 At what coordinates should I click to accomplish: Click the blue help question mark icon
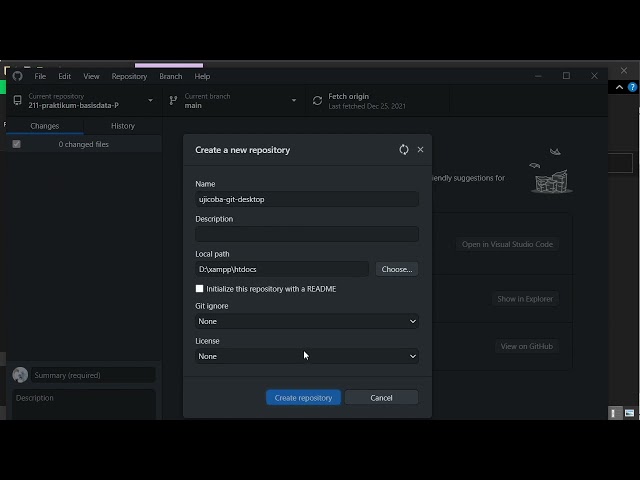click(x=632, y=87)
